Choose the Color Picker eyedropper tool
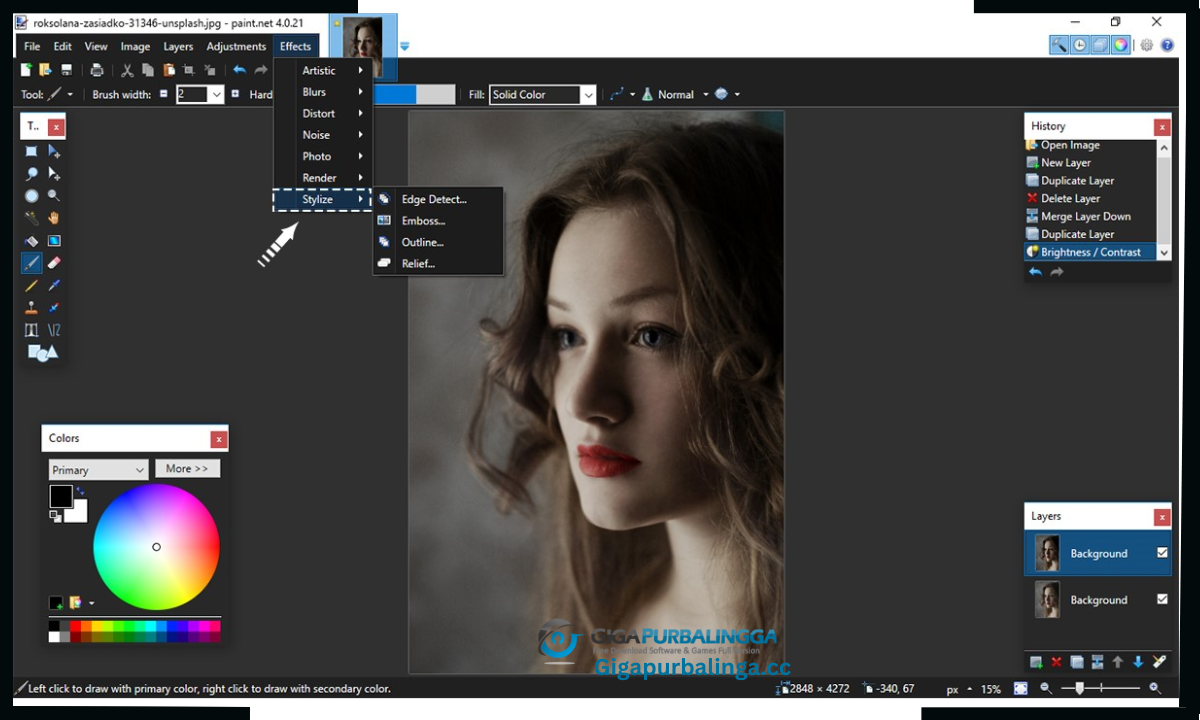This screenshot has height=720, width=1200. (x=54, y=286)
